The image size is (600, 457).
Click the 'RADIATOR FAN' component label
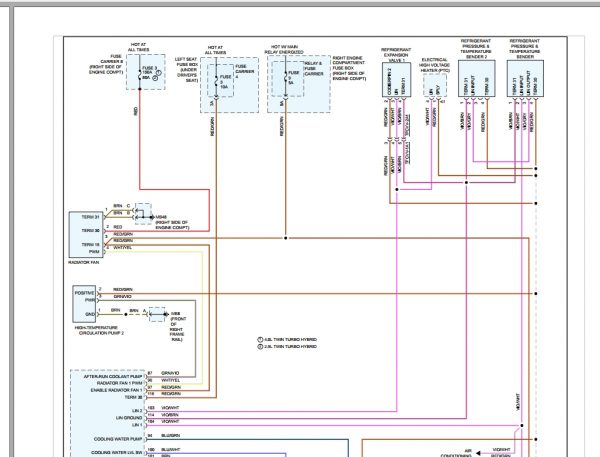pos(83,263)
